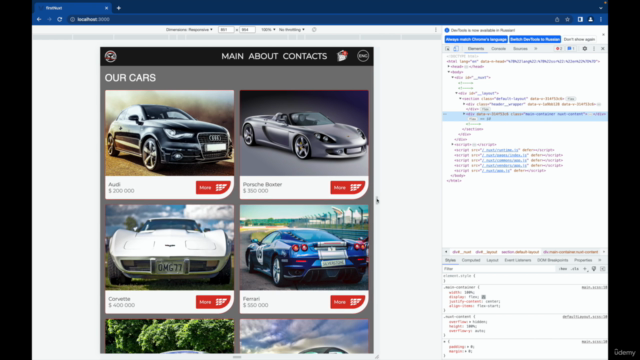Open the Layout tab in the Styles pane
The width and height of the screenshot is (640, 360).
[492, 260]
